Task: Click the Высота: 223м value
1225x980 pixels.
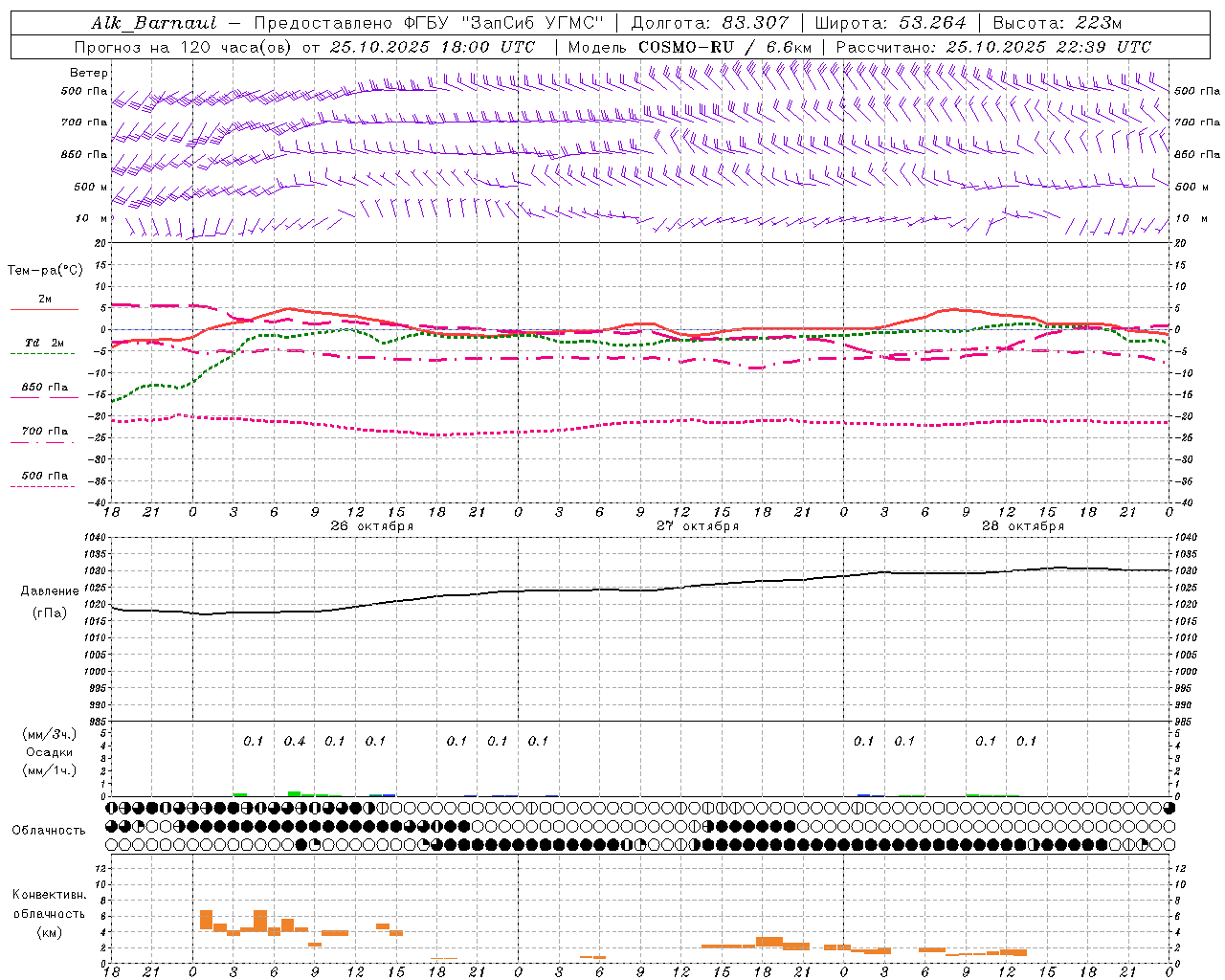Action: [x=1058, y=23]
